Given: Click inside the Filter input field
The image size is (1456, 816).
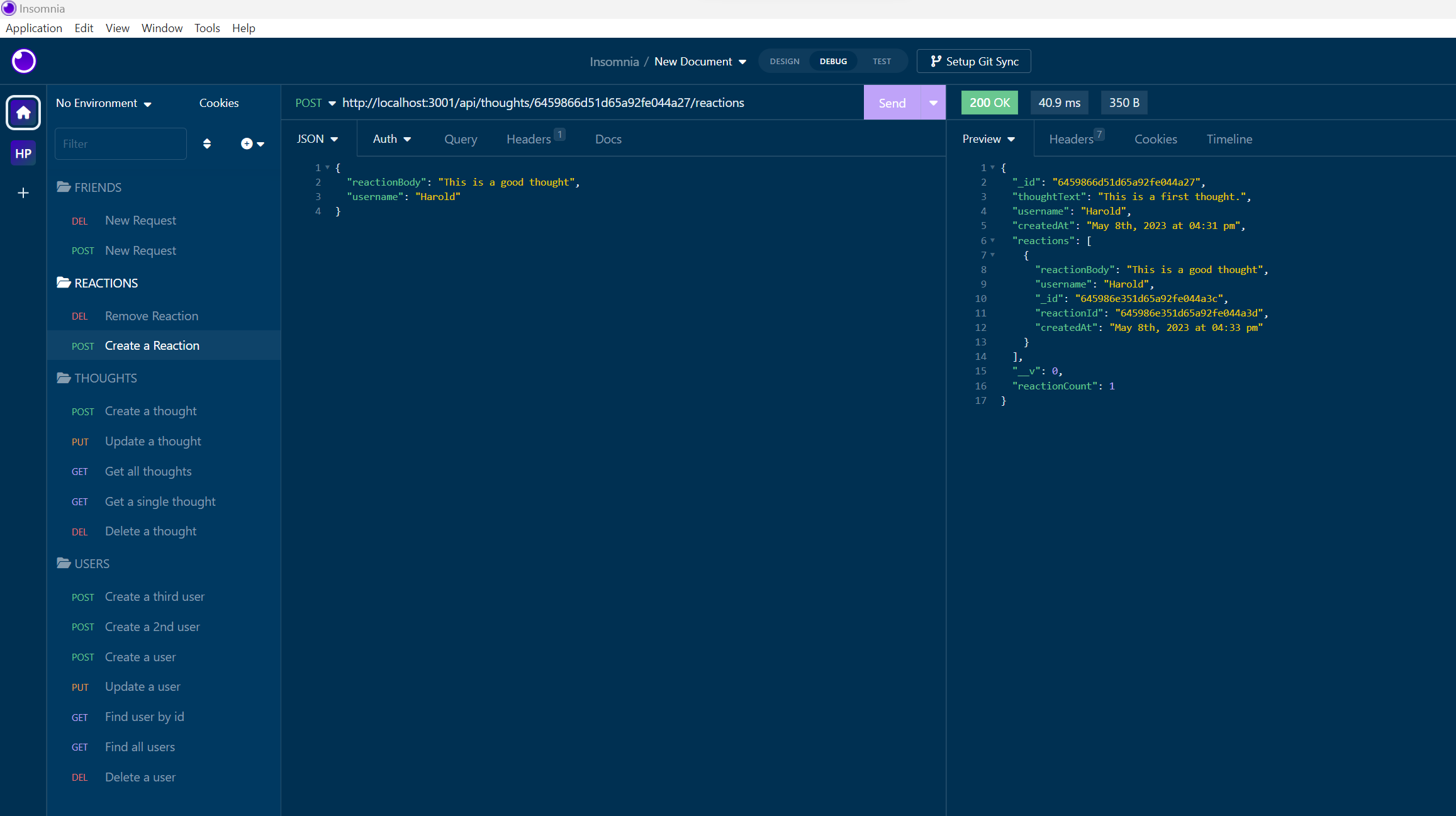Looking at the screenshot, I should [x=120, y=143].
